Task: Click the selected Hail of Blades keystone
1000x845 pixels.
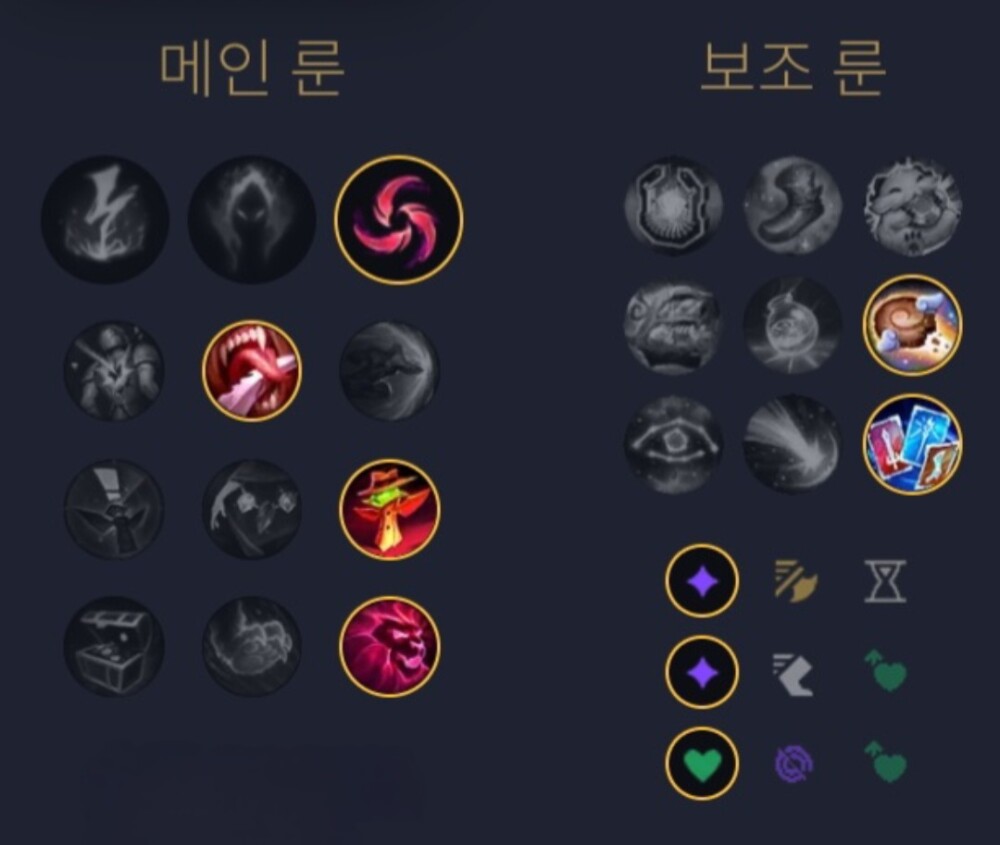Action: point(399,220)
